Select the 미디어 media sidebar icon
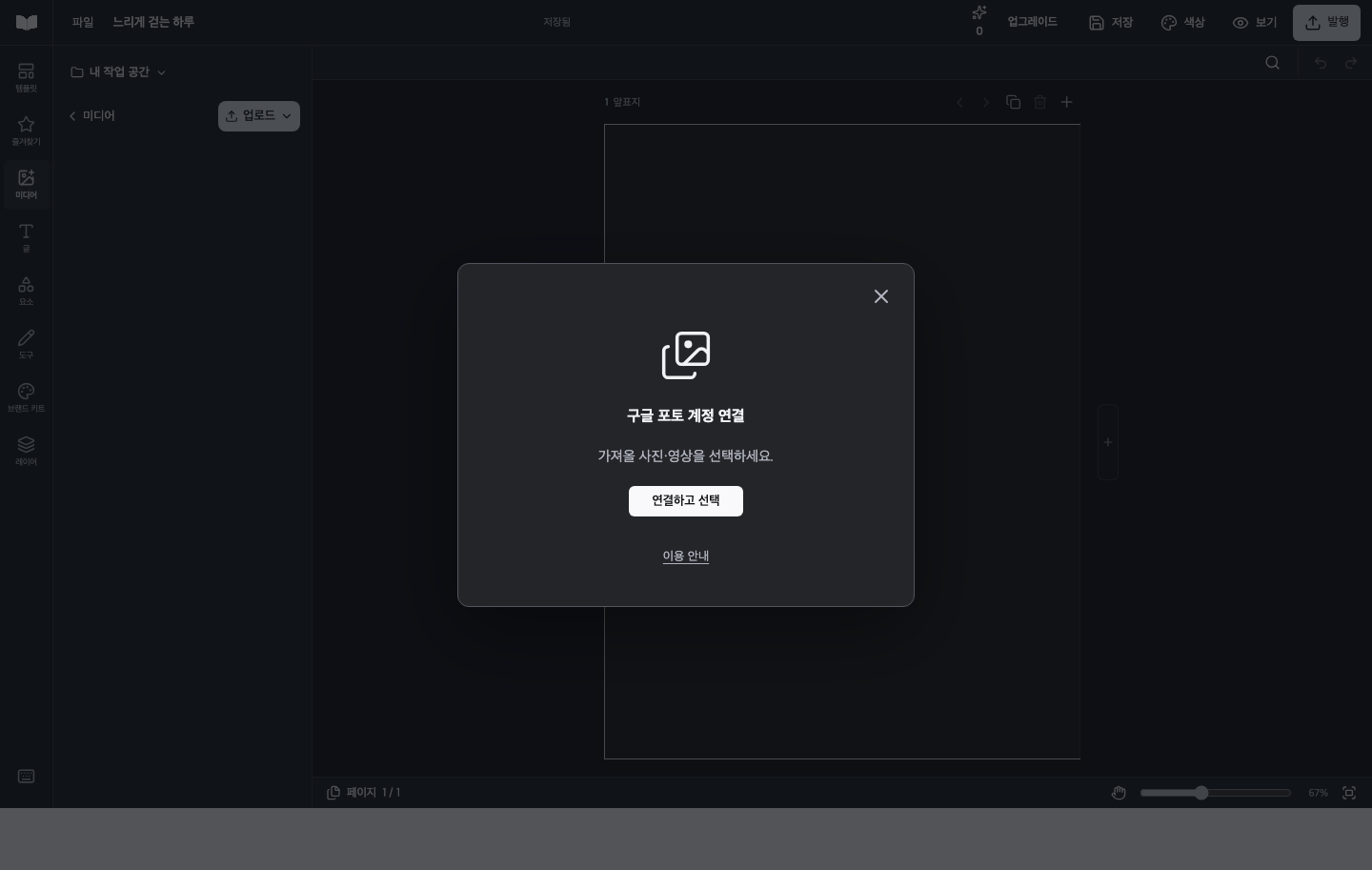This screenshot has height=870, width=1372. point(26,185)
